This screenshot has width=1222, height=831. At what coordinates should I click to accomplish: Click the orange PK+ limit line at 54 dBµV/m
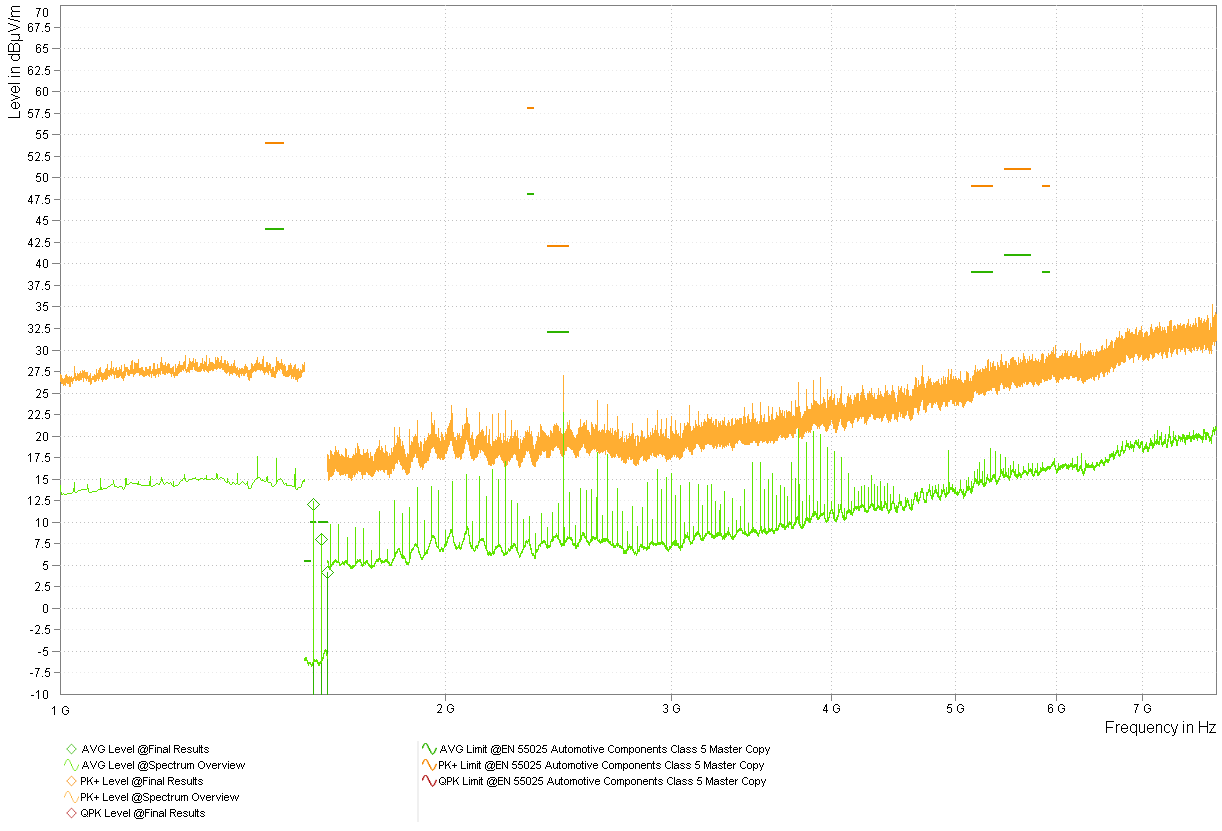[x=274, y=143]
